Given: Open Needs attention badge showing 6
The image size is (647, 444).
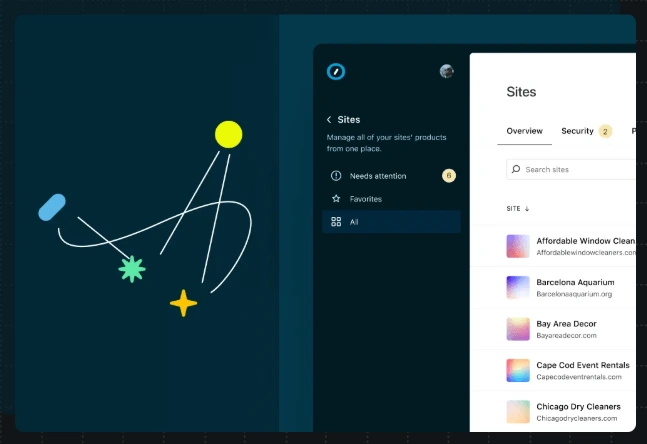Looking at the screenshot, I should pyautogui.click(x=449, y=176).
